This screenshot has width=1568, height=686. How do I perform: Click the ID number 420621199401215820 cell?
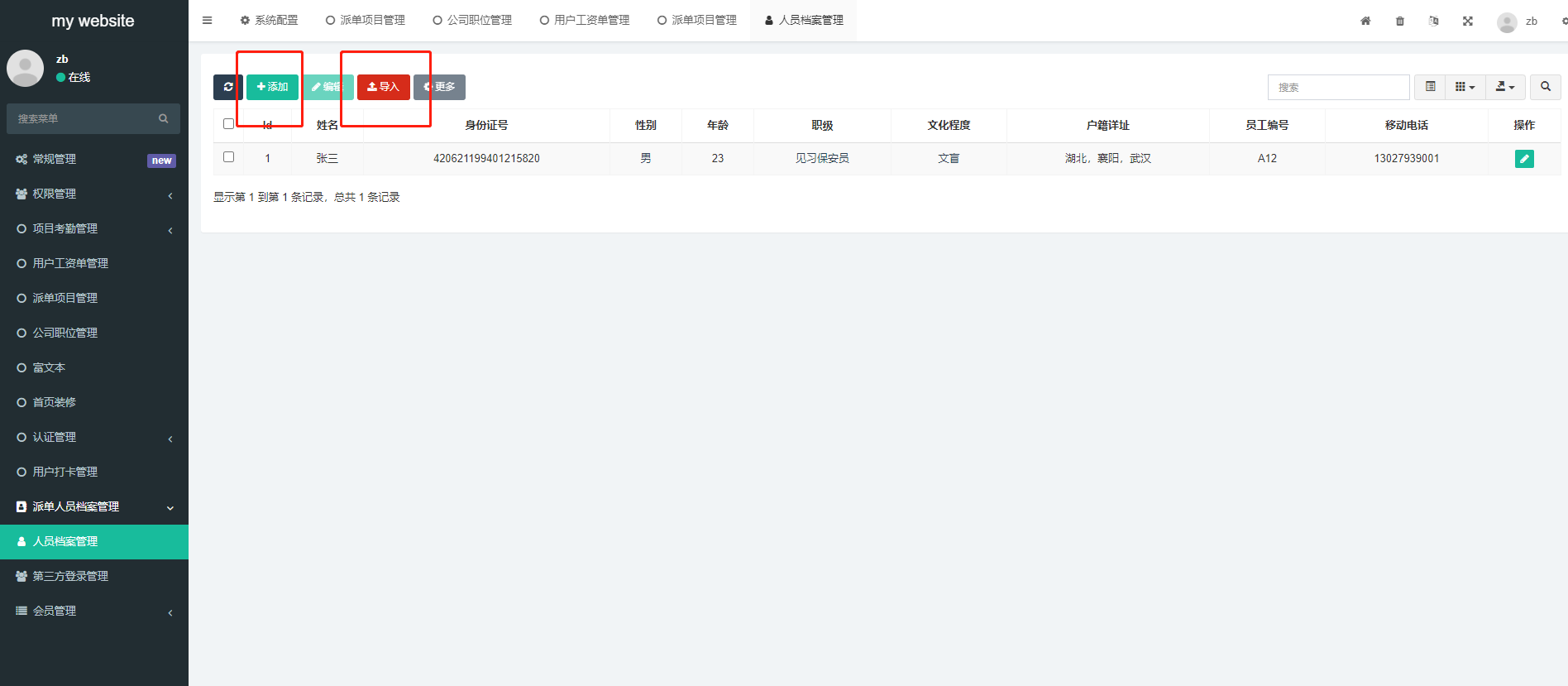click(x=486, y=158)
